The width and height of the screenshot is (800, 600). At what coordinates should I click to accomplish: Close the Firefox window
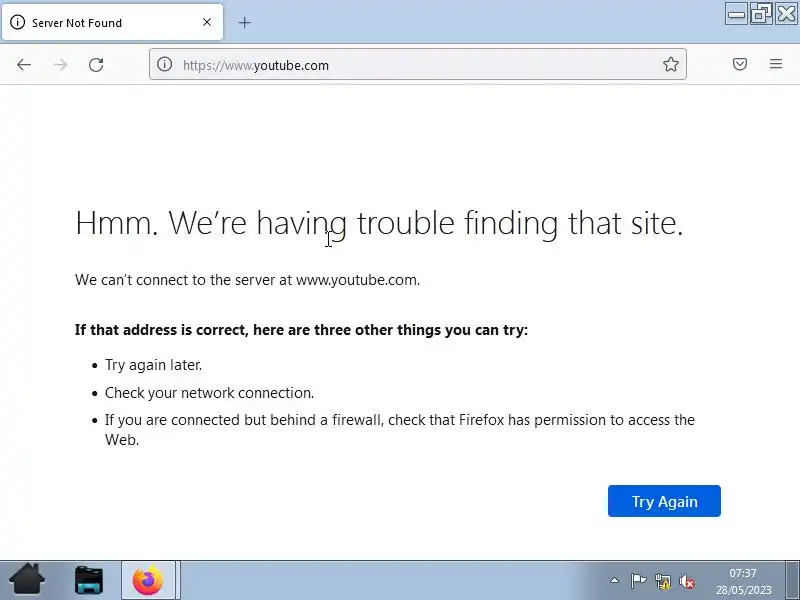coord(786,14)
